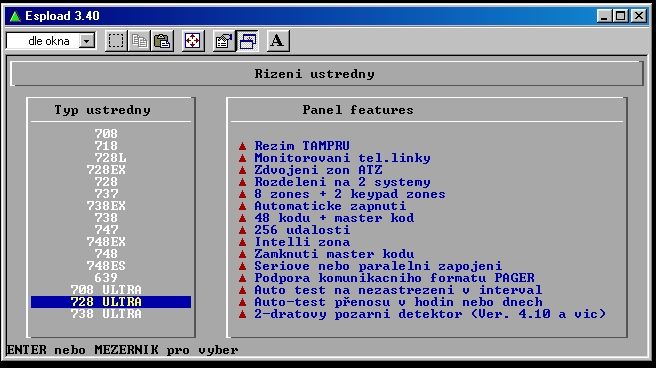The image size is (656, 368).
Task: Click the Background window toolbar icon
Action: (x=247, y=41)
